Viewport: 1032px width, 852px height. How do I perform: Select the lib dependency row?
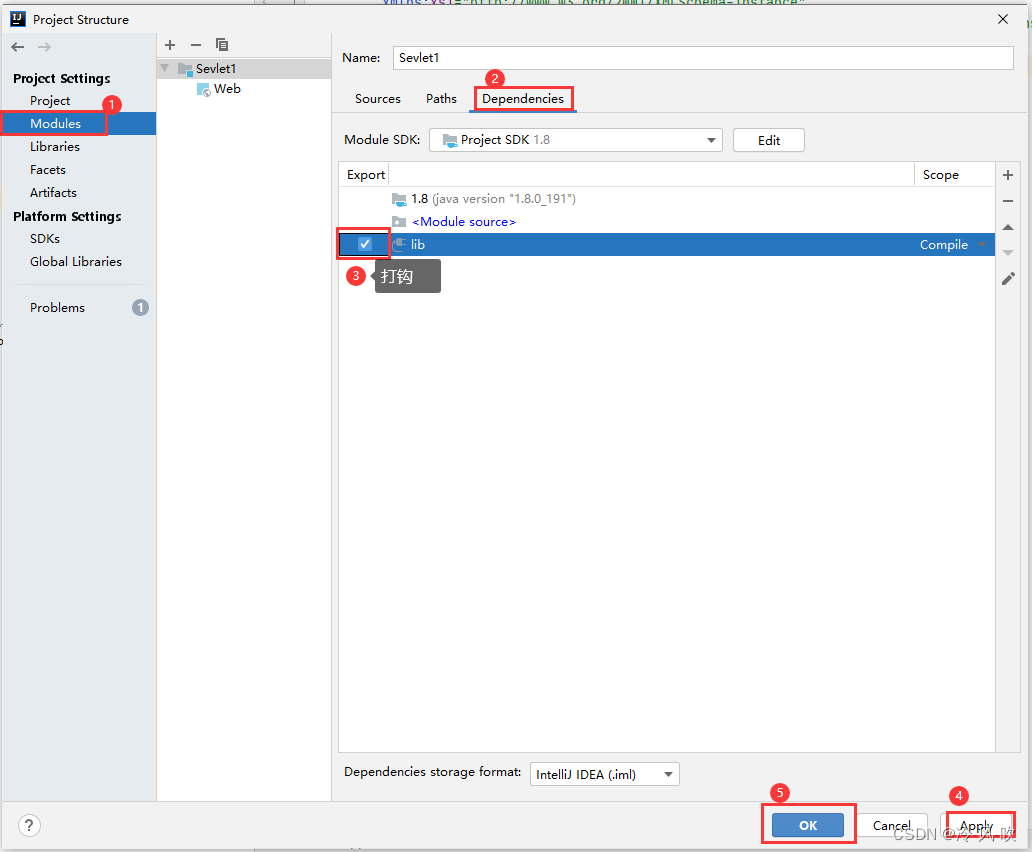click(667, 245)
